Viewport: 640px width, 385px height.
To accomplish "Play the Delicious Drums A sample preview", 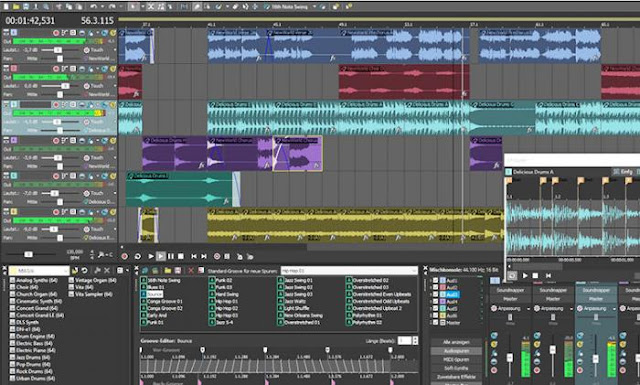I will click(525, 276).
